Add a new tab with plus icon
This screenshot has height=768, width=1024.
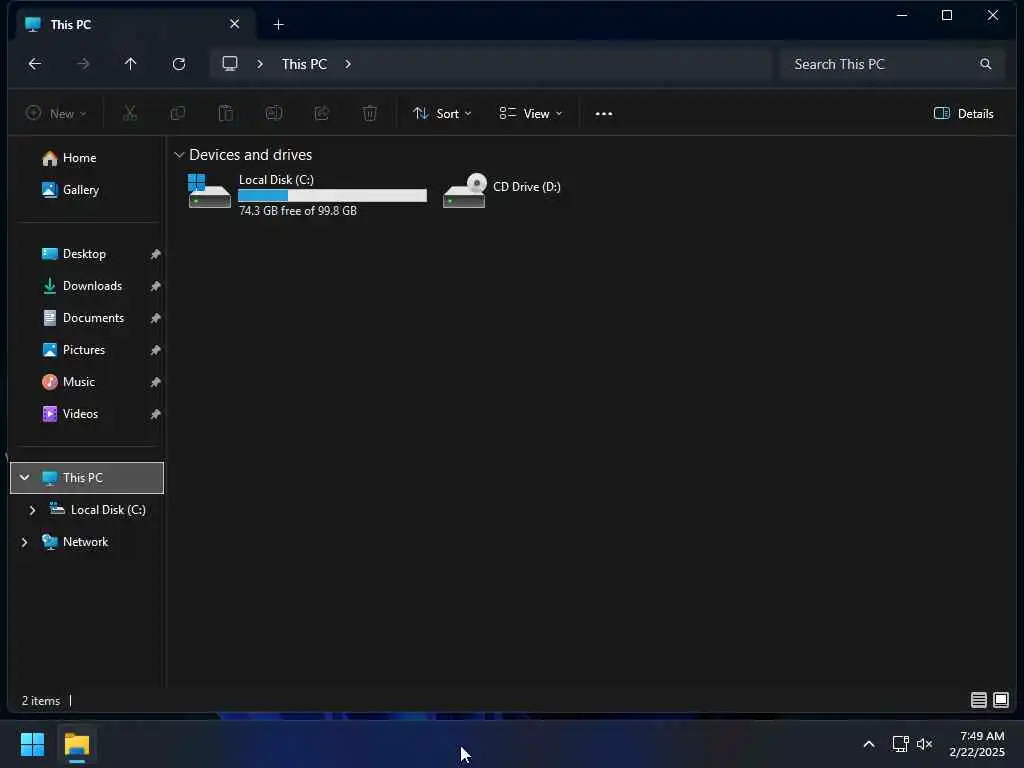coord(279,24)
